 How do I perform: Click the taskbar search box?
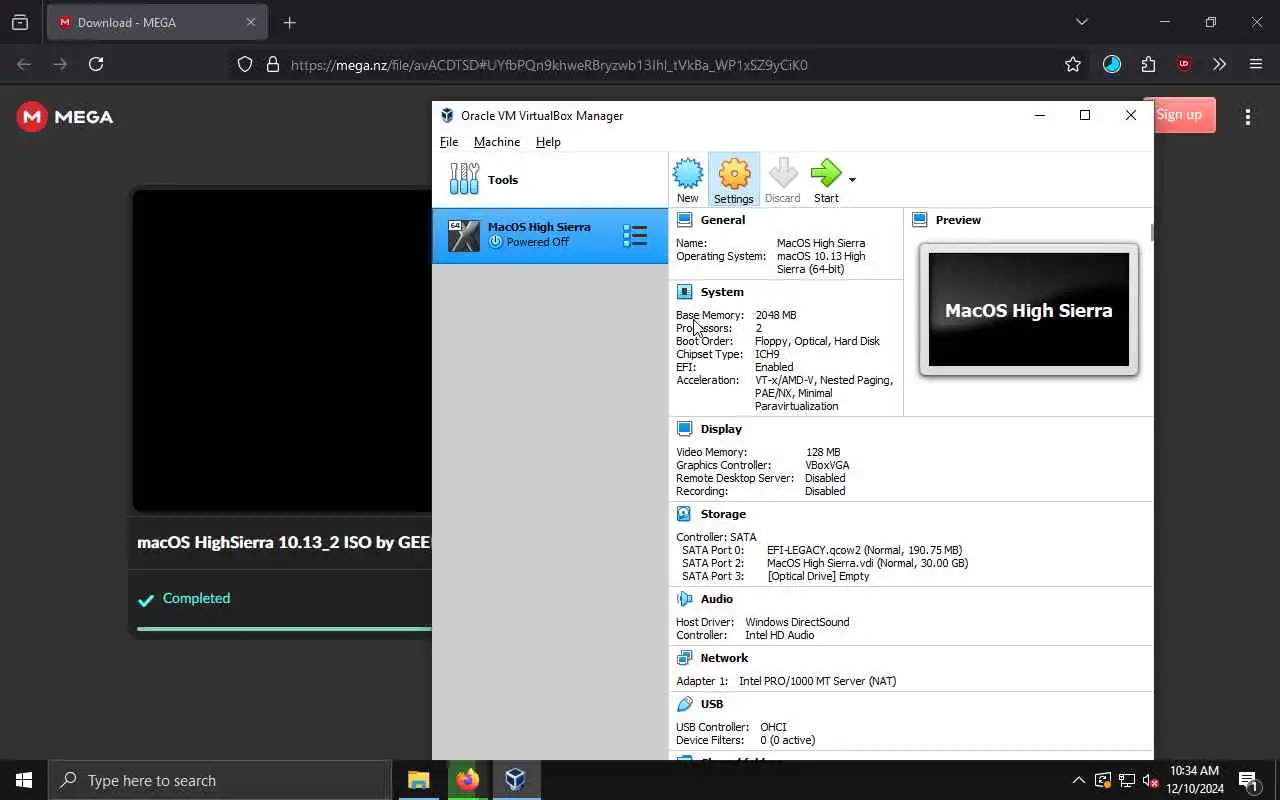coord(220,780)
